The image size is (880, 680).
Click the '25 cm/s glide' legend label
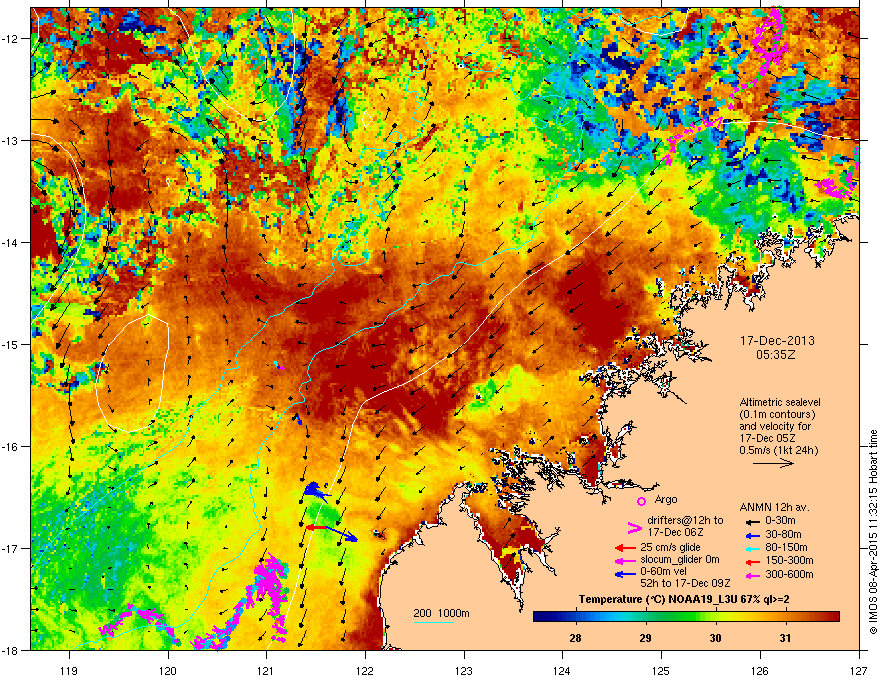click(670, 547)
